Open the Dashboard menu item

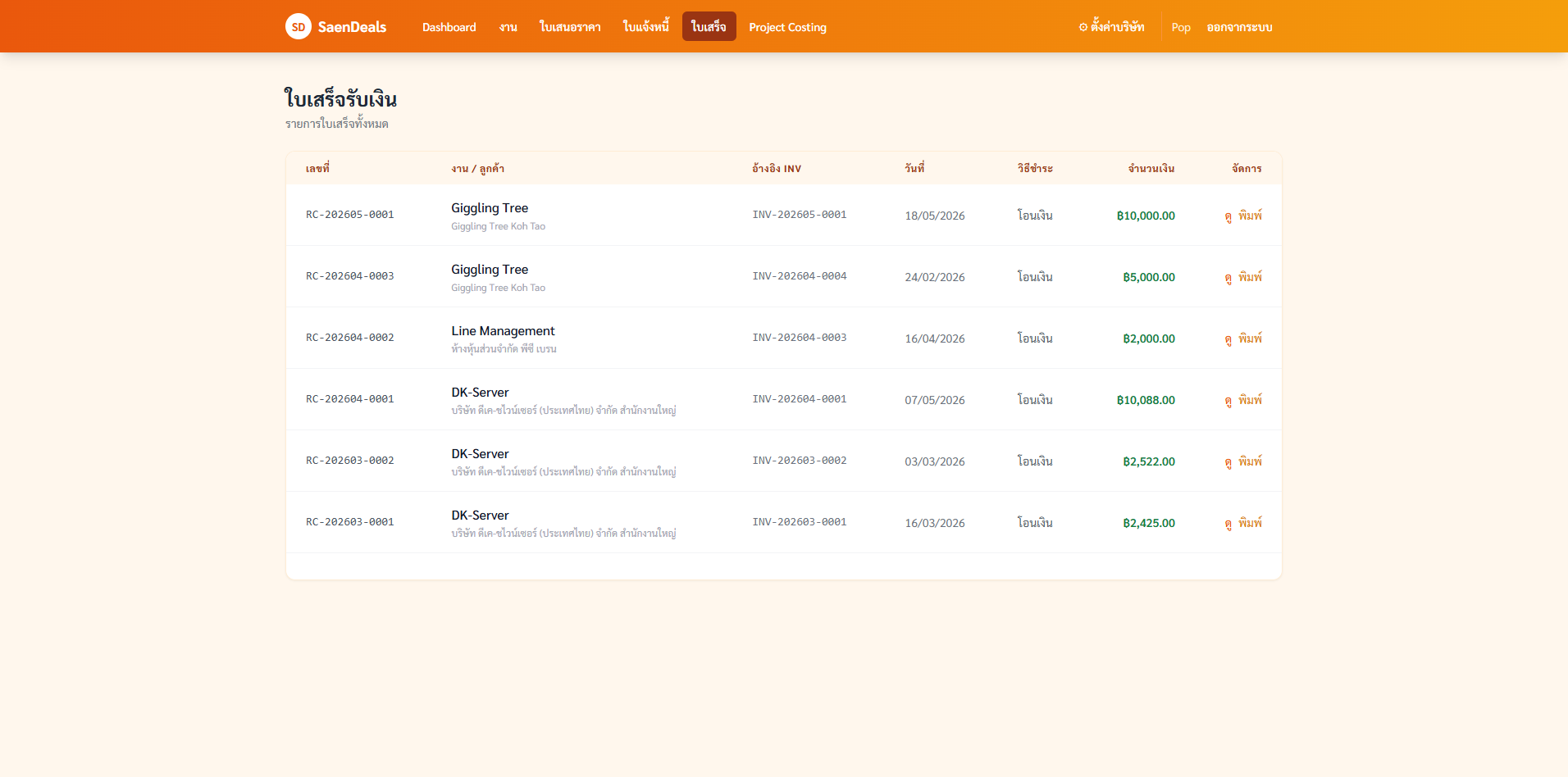(449, 27)
